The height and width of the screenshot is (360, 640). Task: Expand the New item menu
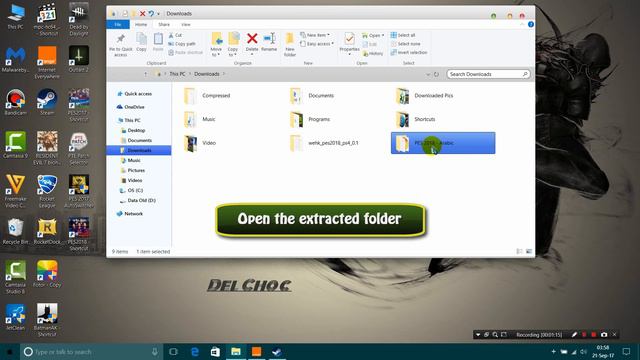pyautogui.click(x=315, y=35)
